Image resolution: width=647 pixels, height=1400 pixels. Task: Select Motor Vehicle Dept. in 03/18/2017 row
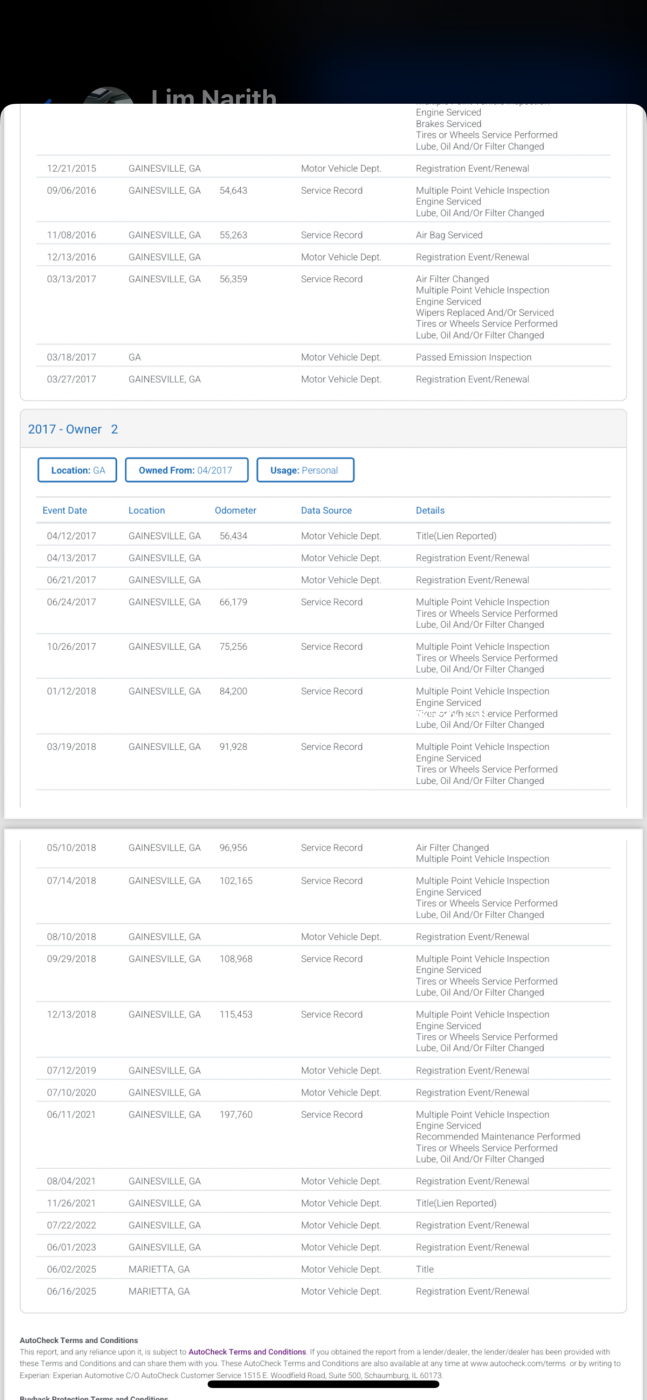tap(341, 357)
